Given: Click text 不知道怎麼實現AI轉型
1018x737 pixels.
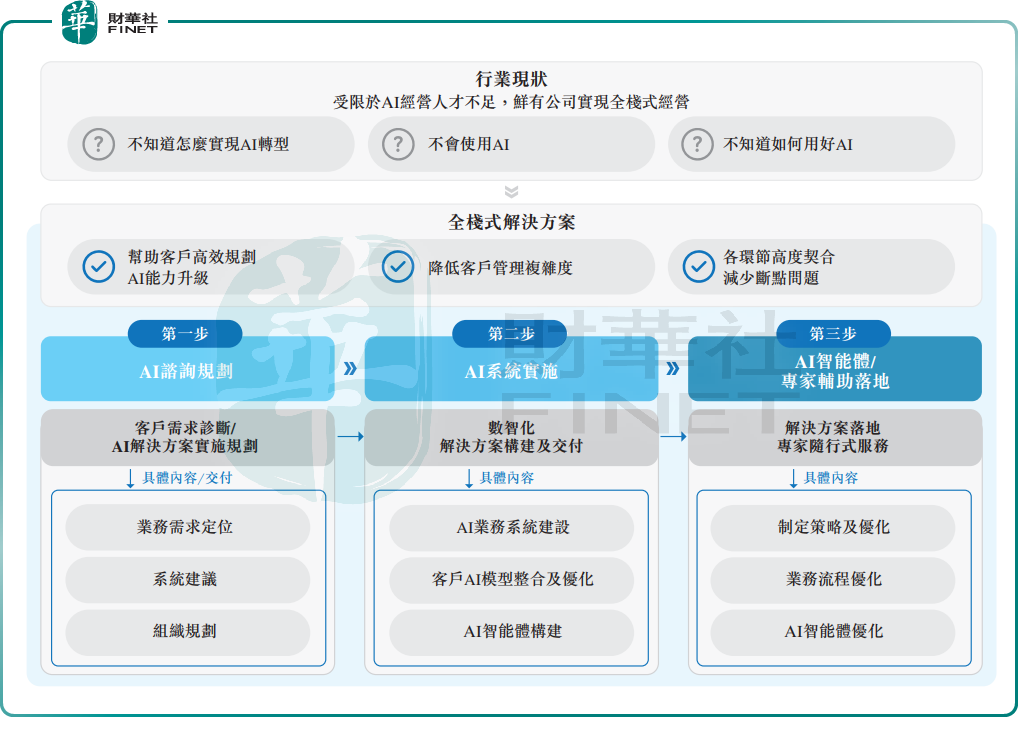Looking at the screenshot, I should pyautogui.click(x=208, y=144).
